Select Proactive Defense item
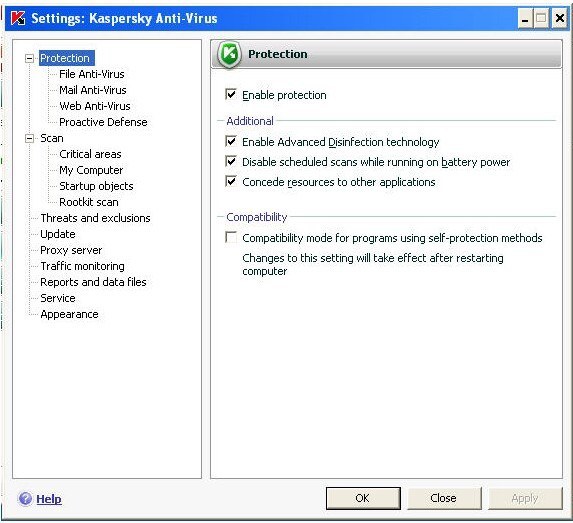Screen dimensions: 573x523 coord(103,122)
